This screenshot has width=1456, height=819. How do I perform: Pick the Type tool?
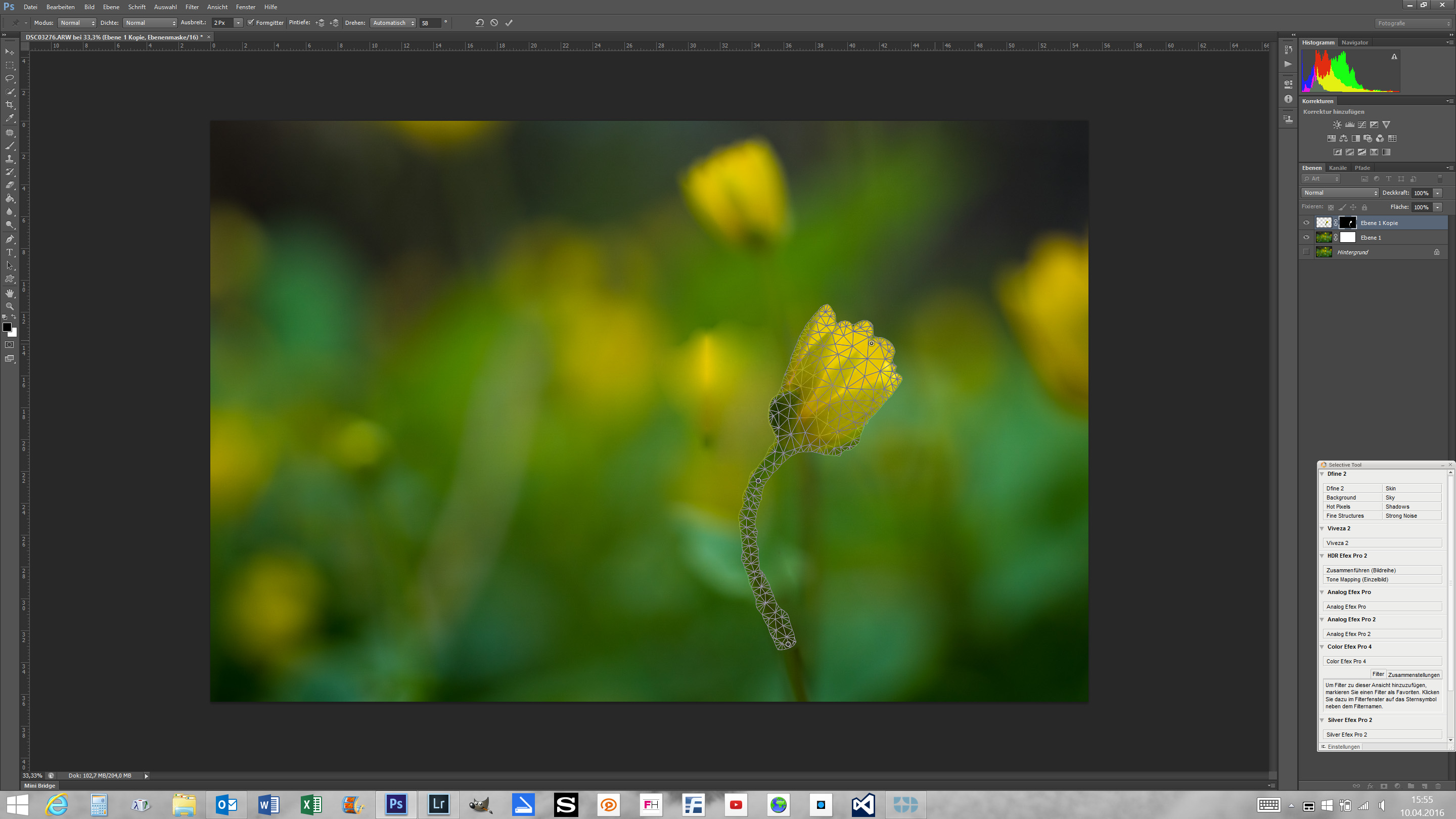pos(10,252)
